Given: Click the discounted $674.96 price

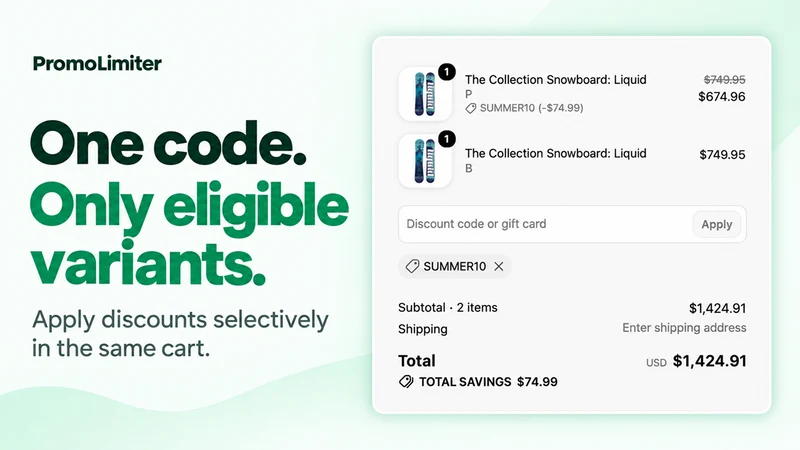Looking at the screenshot, I should click(x=721, y=96).
